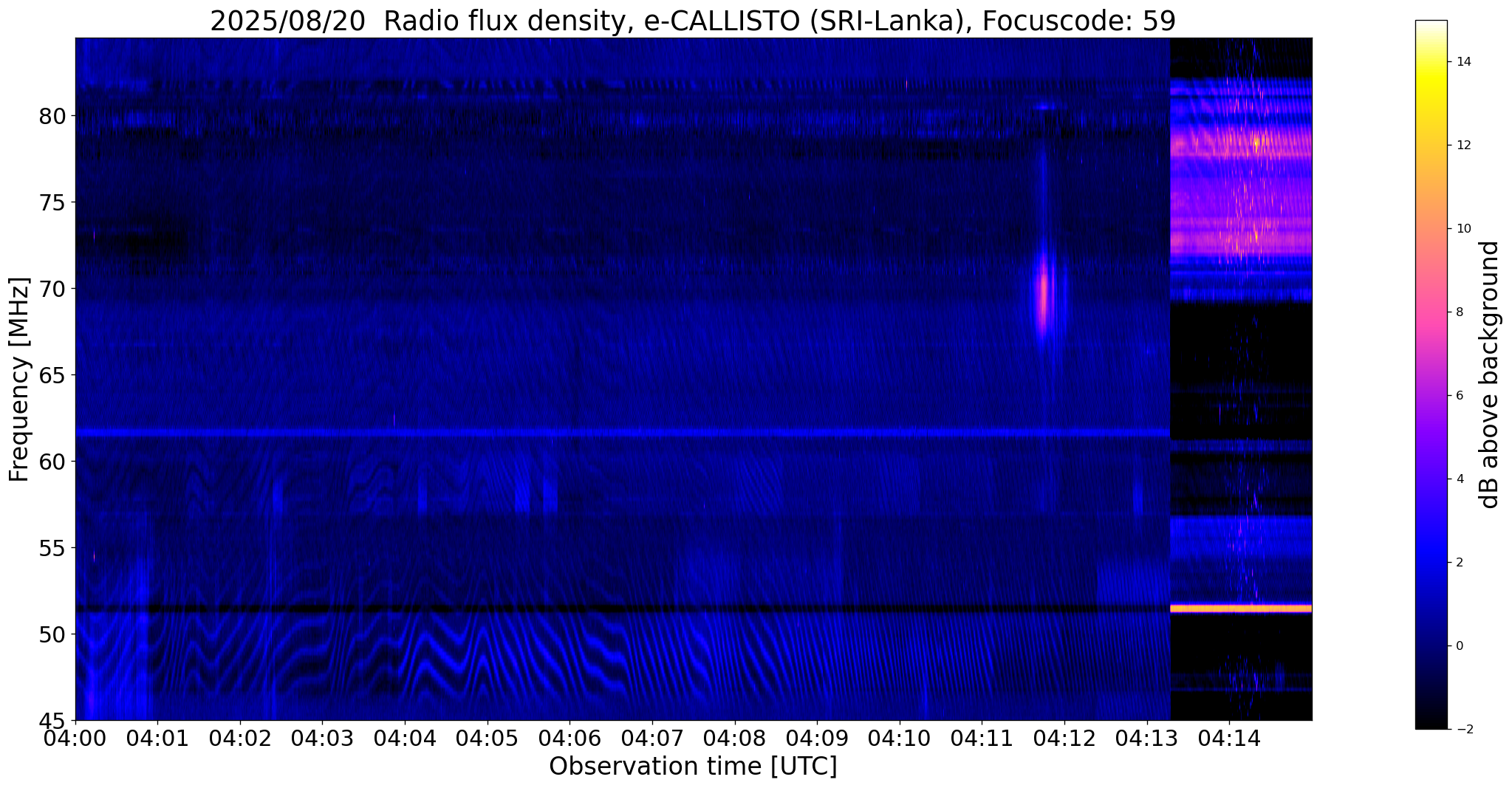Click the 50 MHz frequency tick label
The image size is (1512, 788).
tap(52, 634)
